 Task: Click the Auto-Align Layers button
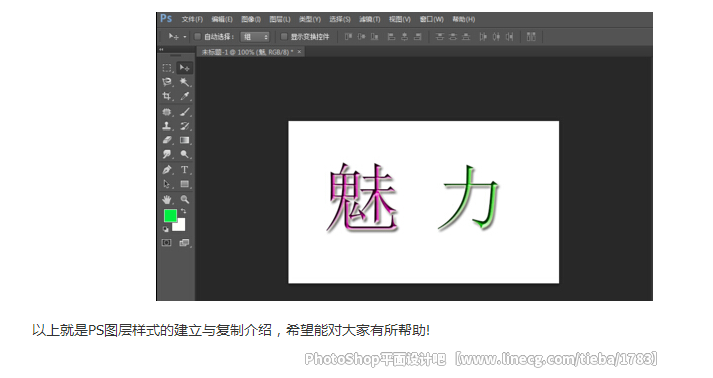coord(531,36)
